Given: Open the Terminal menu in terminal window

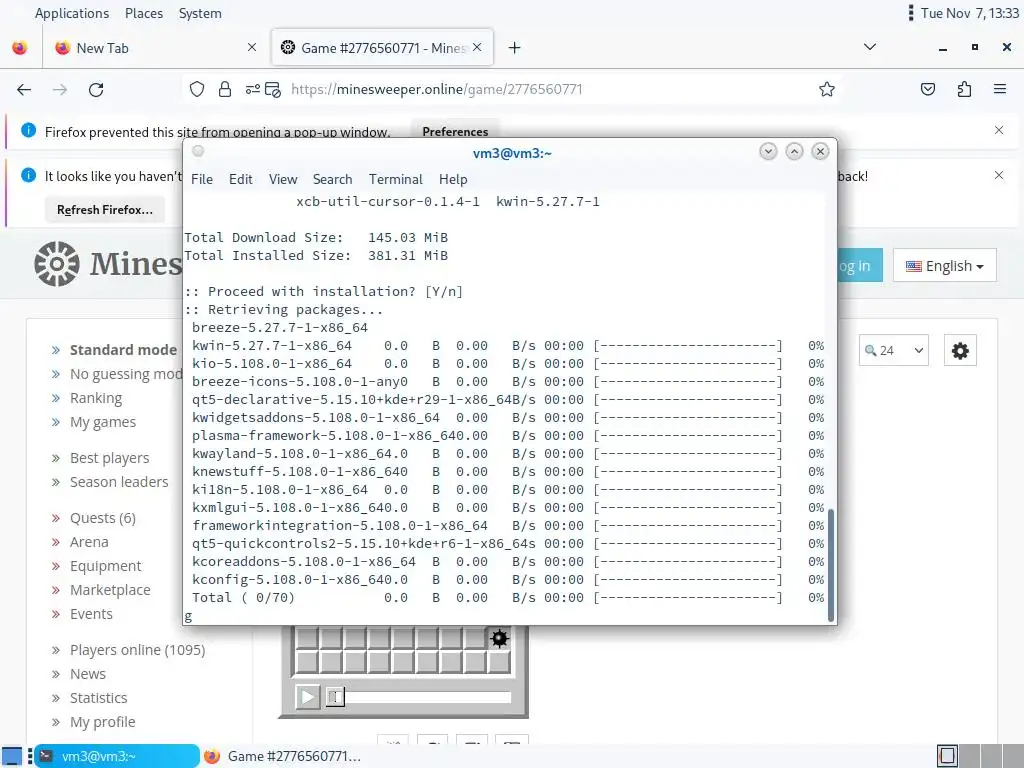Looking at the screenshot, I should [395, 179].
